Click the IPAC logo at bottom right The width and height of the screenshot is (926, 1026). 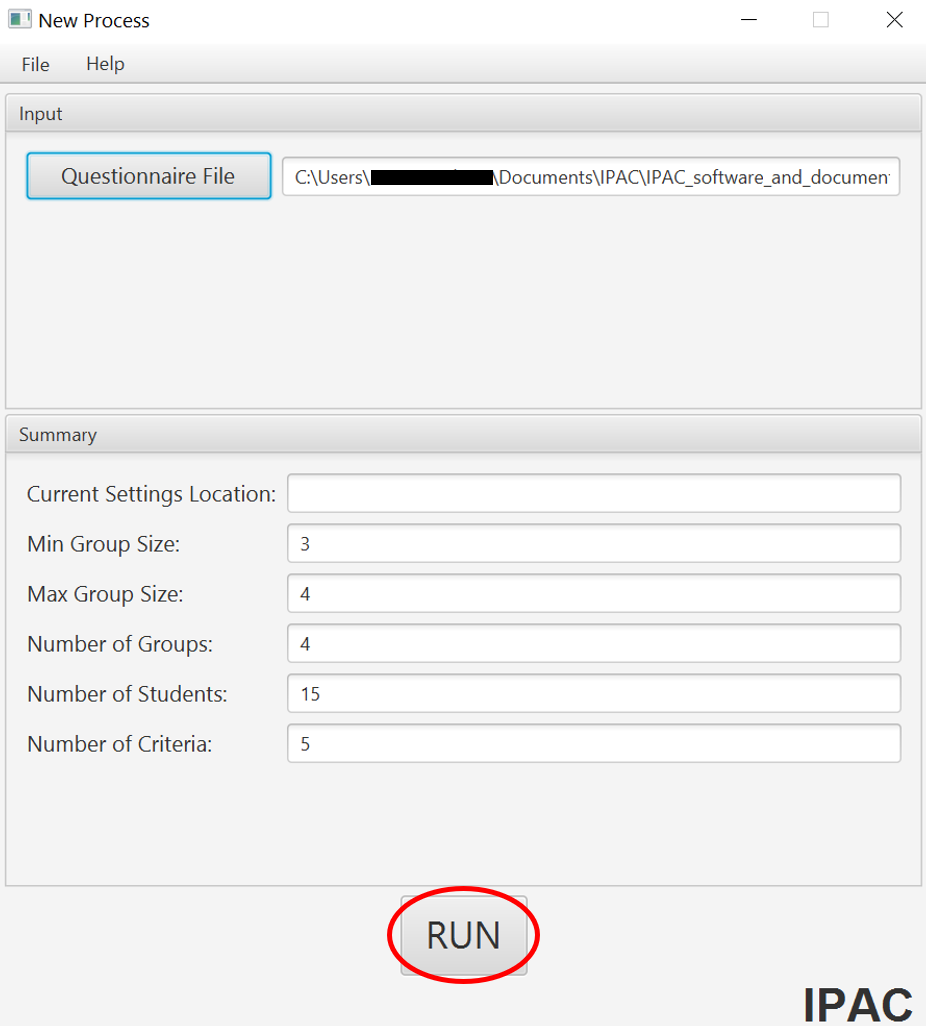click(859, 1003)
